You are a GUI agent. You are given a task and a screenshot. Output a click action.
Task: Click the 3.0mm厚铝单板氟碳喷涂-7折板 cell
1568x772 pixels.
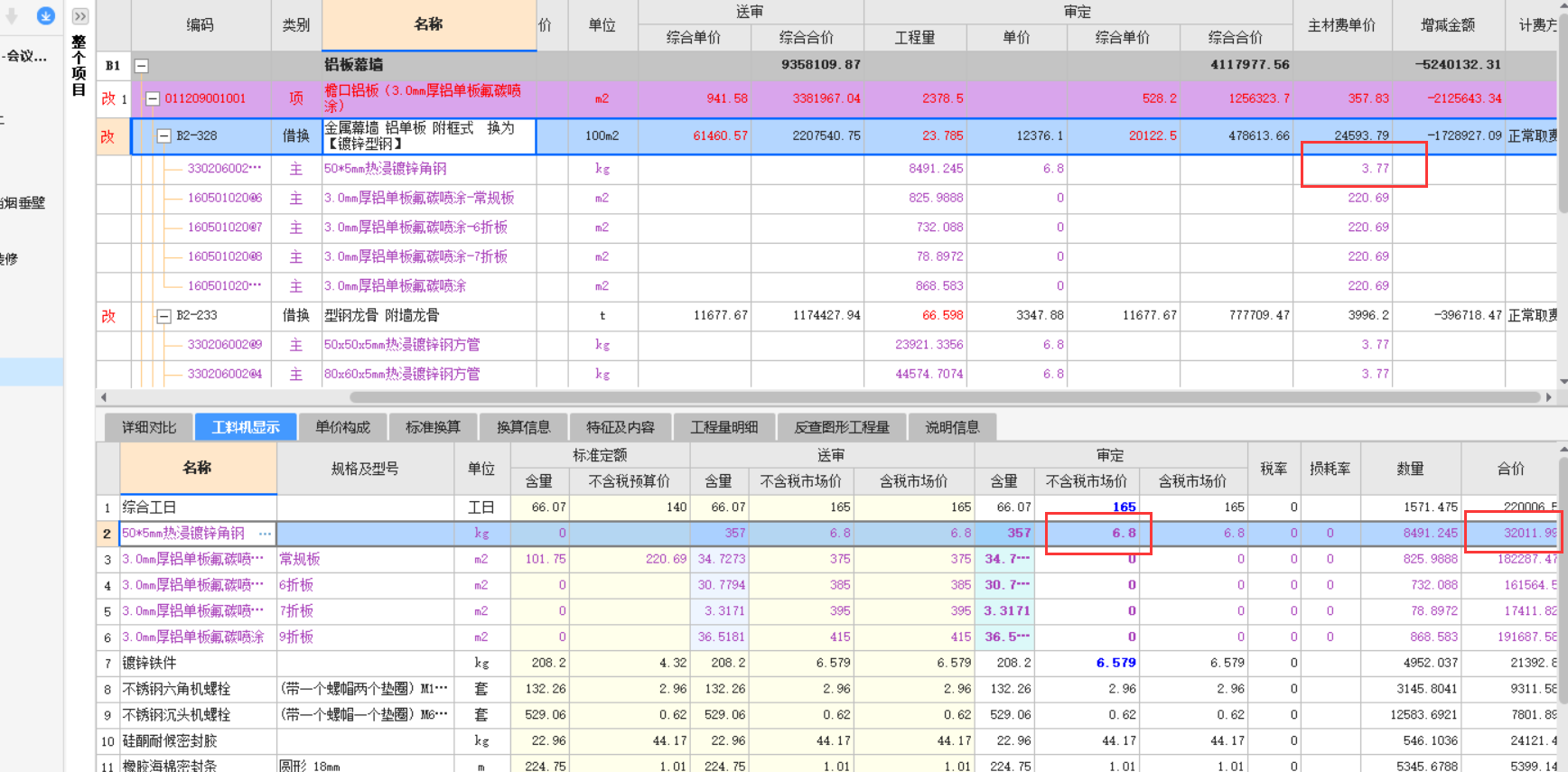pos(429,256)
